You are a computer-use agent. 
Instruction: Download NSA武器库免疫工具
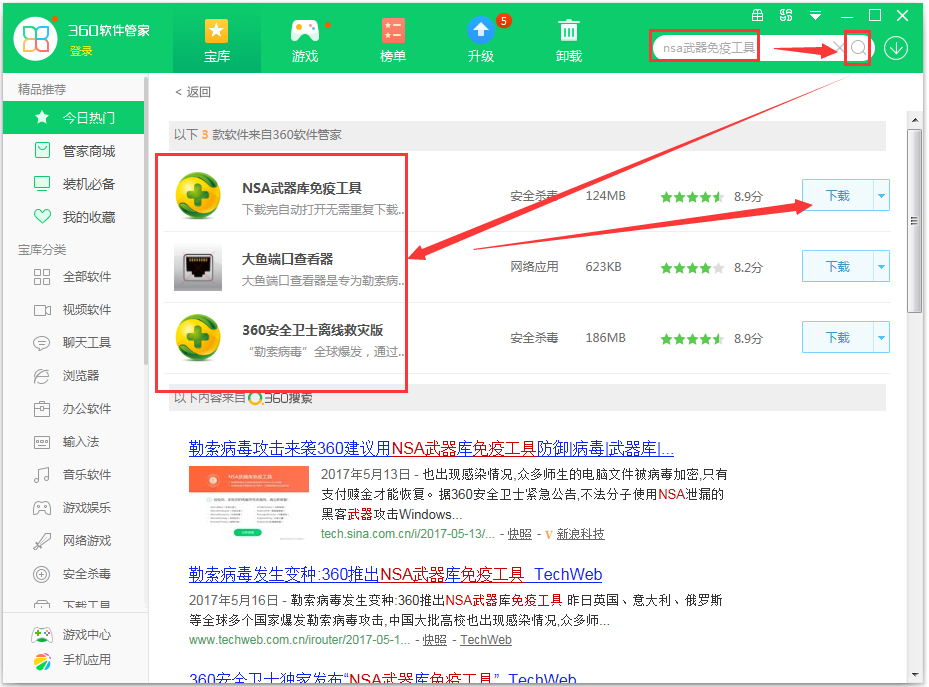pyautogui.click(x=838, y=195)
